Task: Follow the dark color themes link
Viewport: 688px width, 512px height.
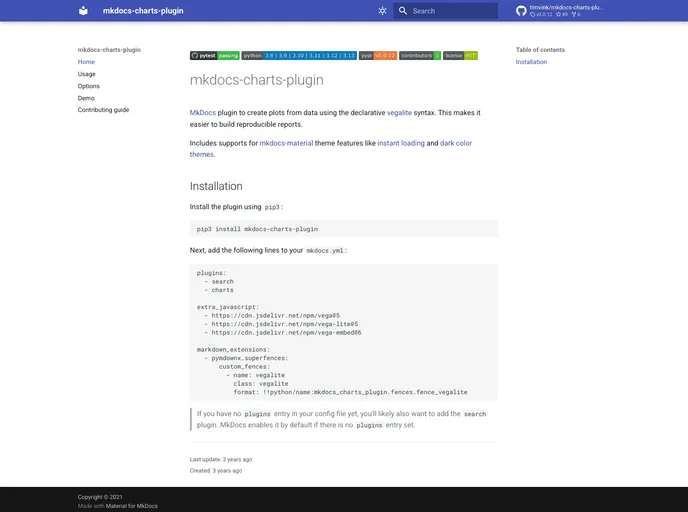Action: pyautogui.click(x=456, y=143)
